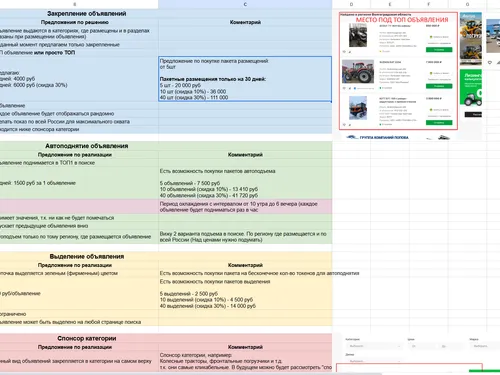Image resolution: width=500 pixels, height=375 pixels.
Task: Select 'Комментарий' cell in yellow section
Action: pos(245,265)
